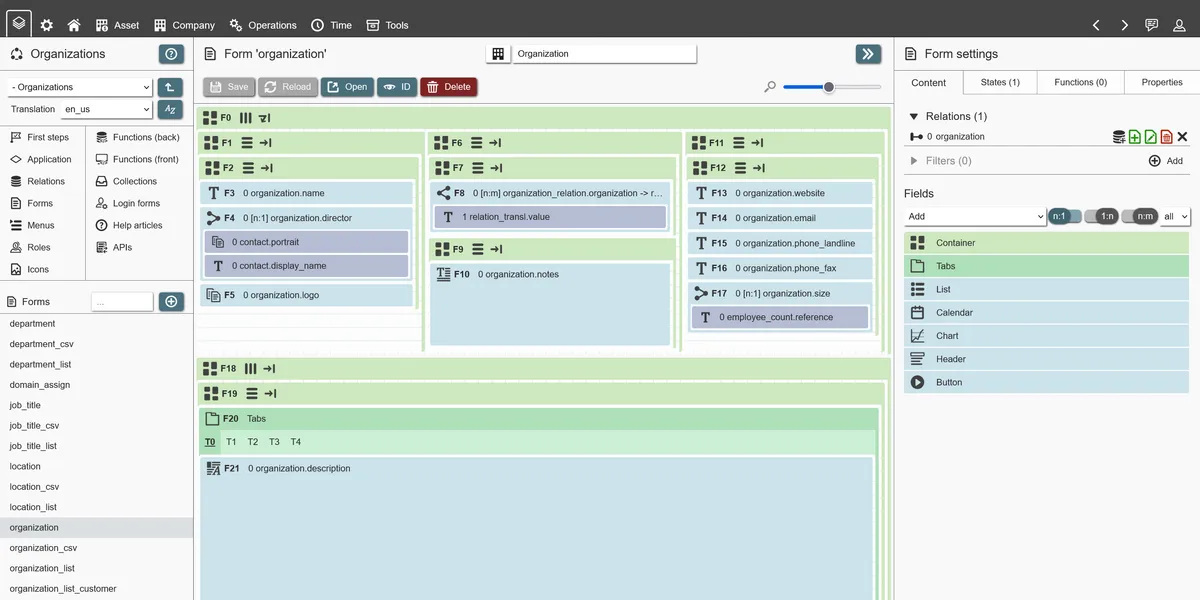
Task: Open the Asset menu
Action: pos(117,25)
